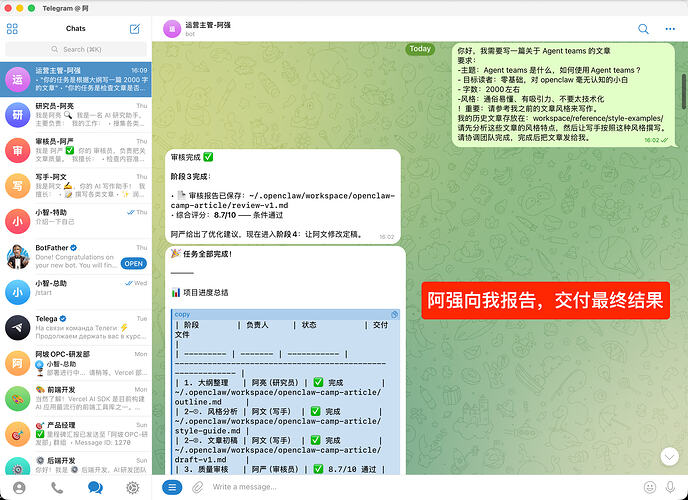This screenshot has height=500, width=688.
Task: Open the Telega channel chat
Action: click(76, 327)
